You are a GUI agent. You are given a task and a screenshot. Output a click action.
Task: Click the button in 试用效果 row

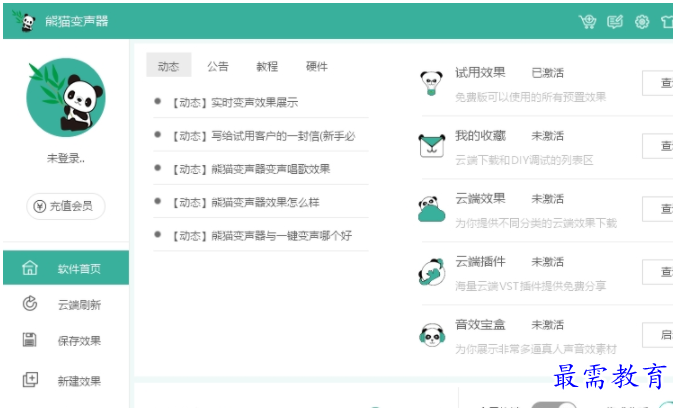coord(658,83)
